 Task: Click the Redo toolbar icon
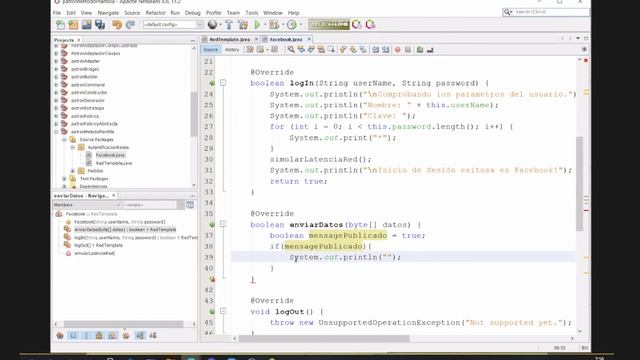(x=131, y=24)
